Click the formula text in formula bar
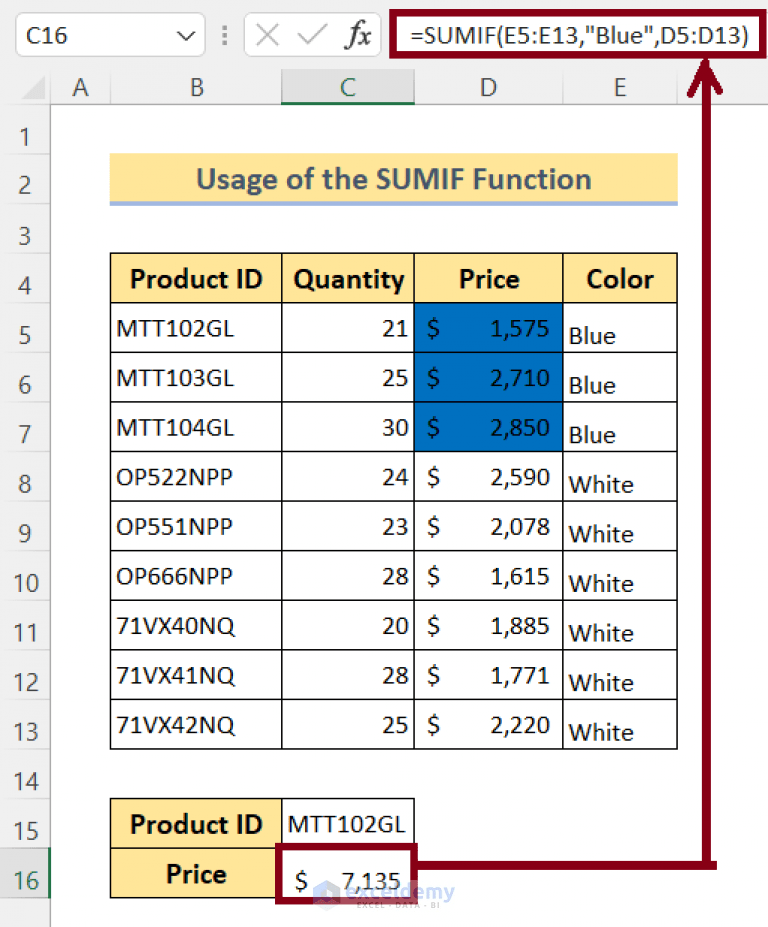 575,34
